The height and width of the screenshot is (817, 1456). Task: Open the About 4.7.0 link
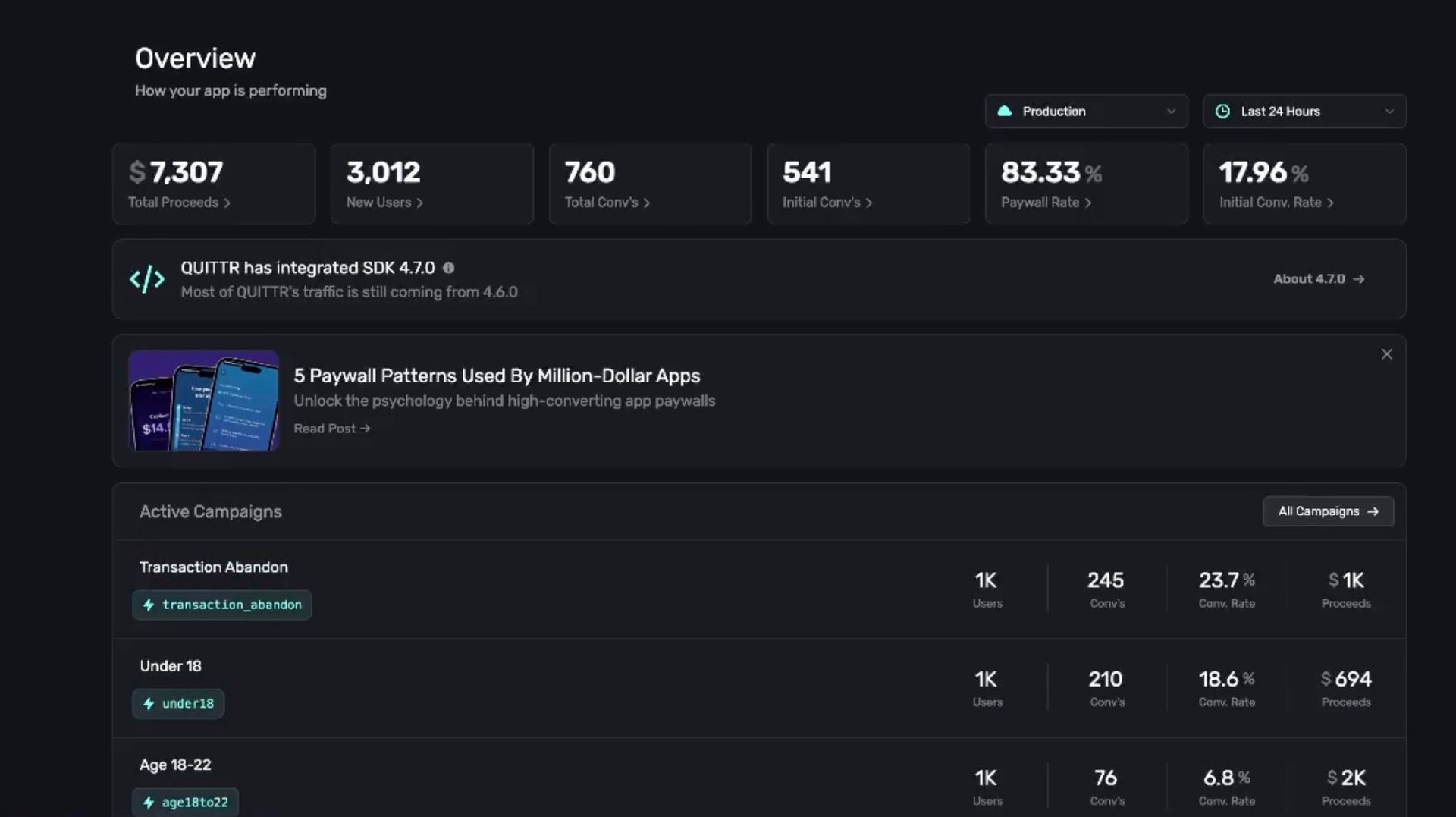[x=1319, y=279]
